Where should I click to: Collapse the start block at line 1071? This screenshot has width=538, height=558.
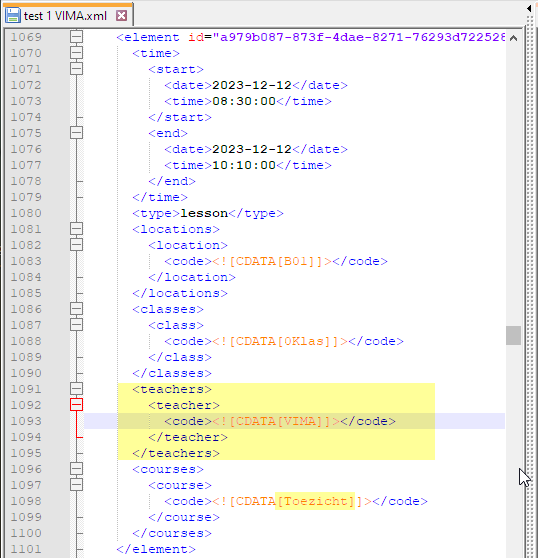(x=77, y=69)
